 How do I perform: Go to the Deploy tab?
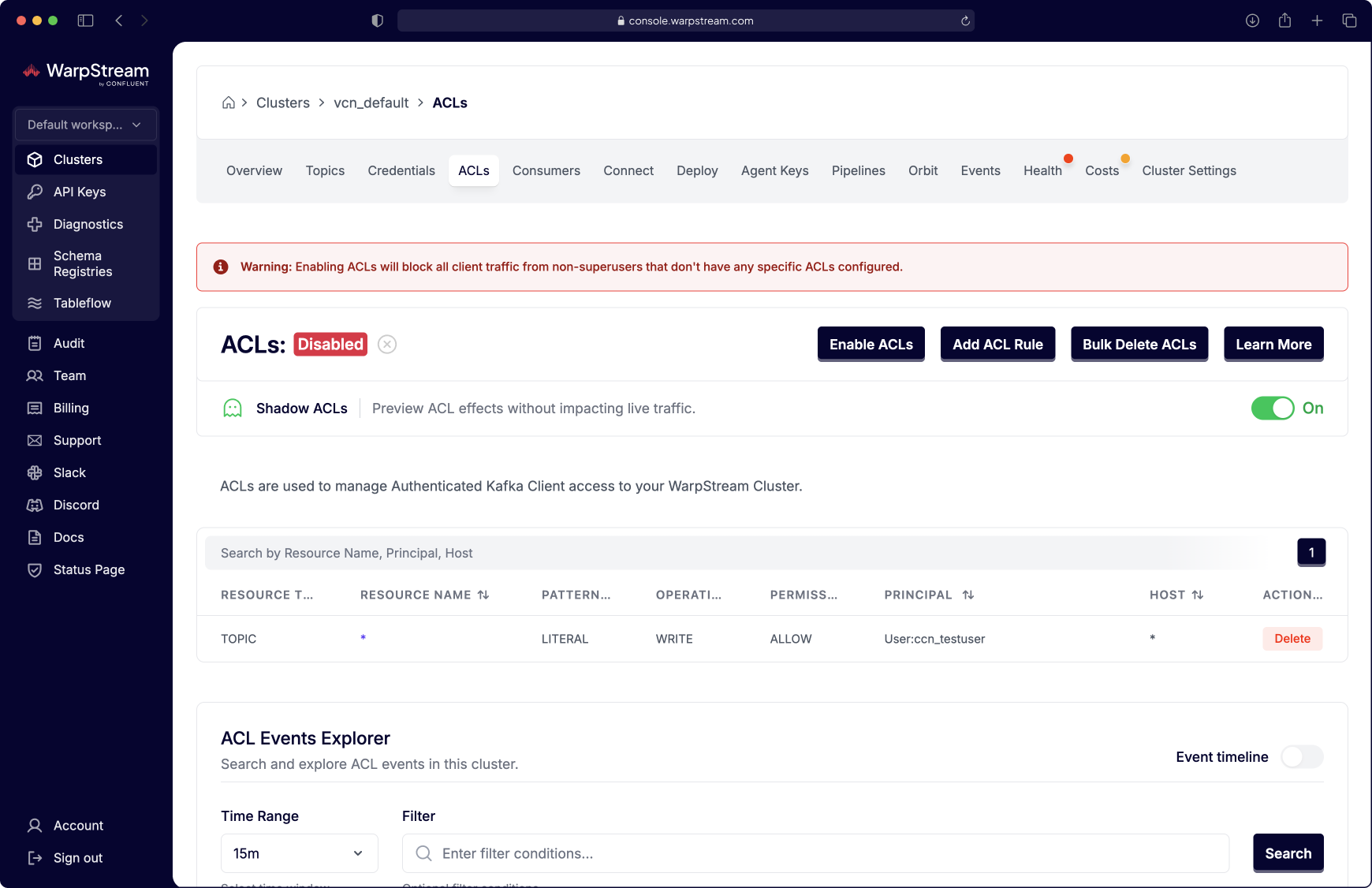[697, 170]
